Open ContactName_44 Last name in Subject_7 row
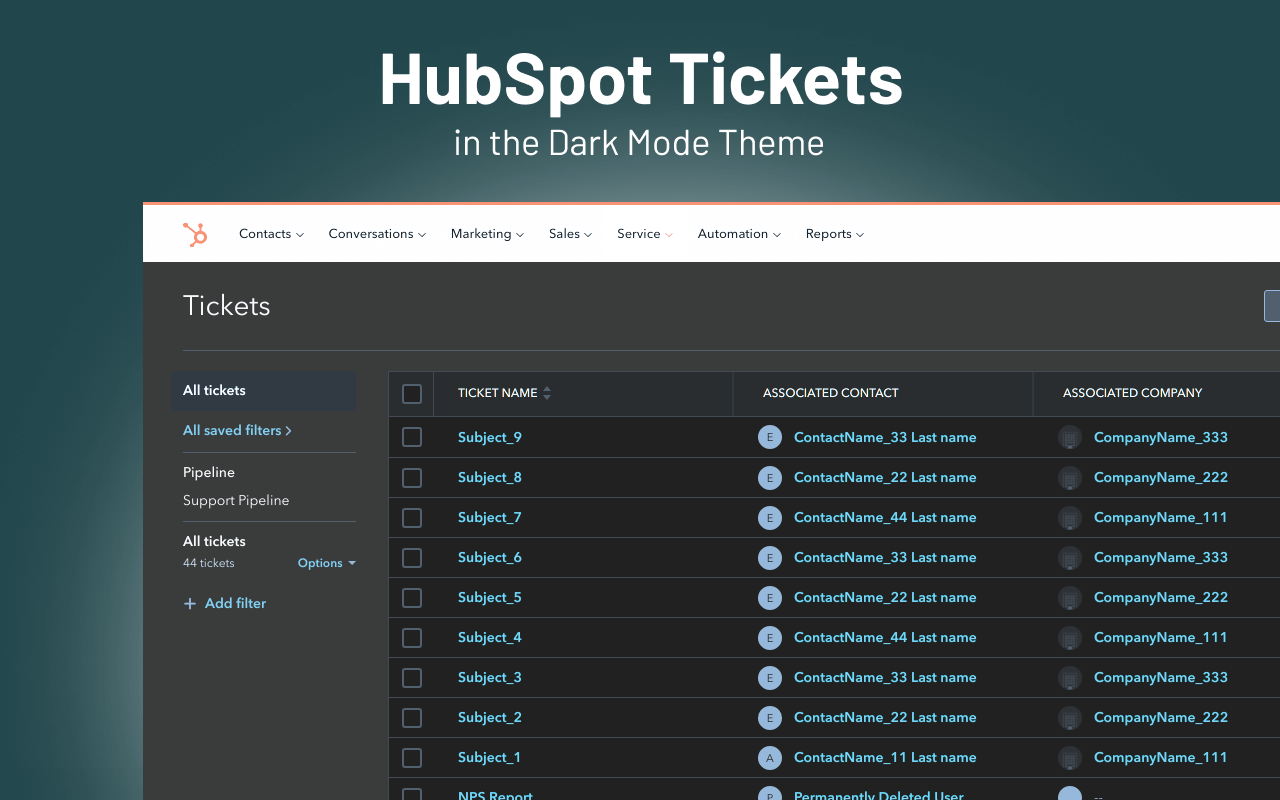The image size is (1280, 800). (885, 517)
